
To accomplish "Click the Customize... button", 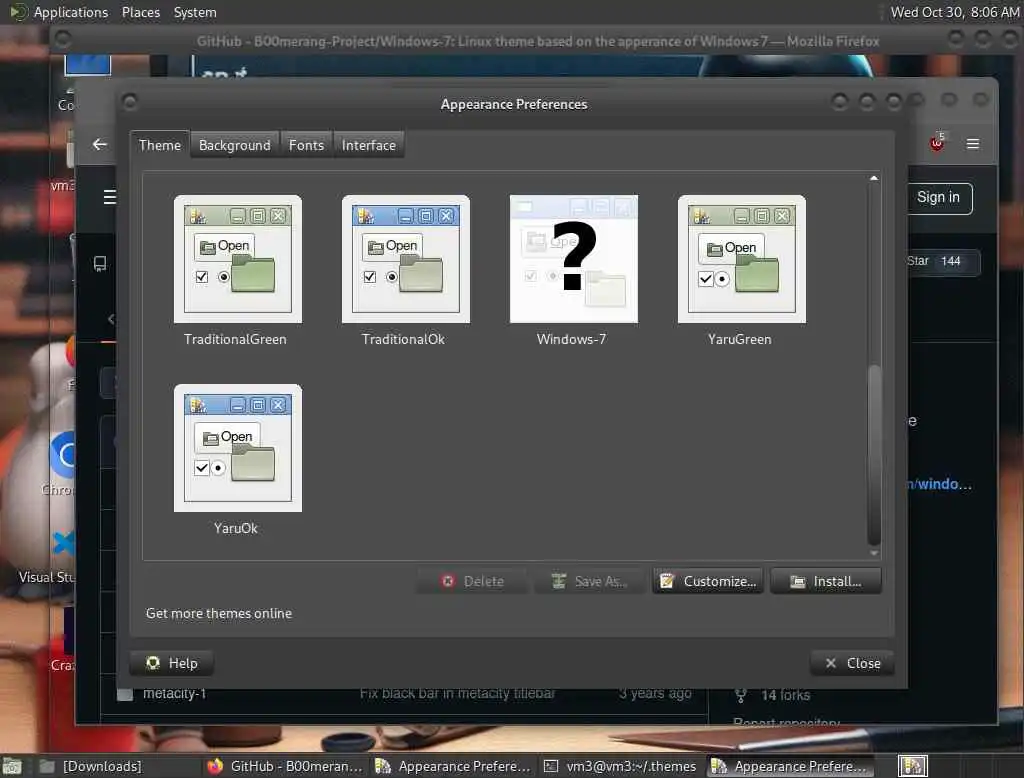I will click(708, 581).
